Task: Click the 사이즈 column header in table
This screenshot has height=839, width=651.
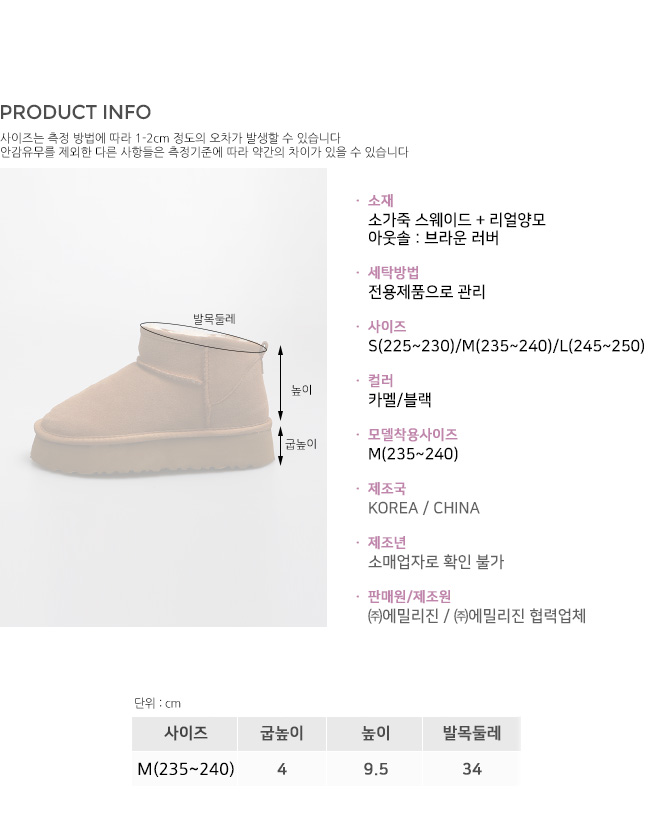Action: [x=185, y=733]
